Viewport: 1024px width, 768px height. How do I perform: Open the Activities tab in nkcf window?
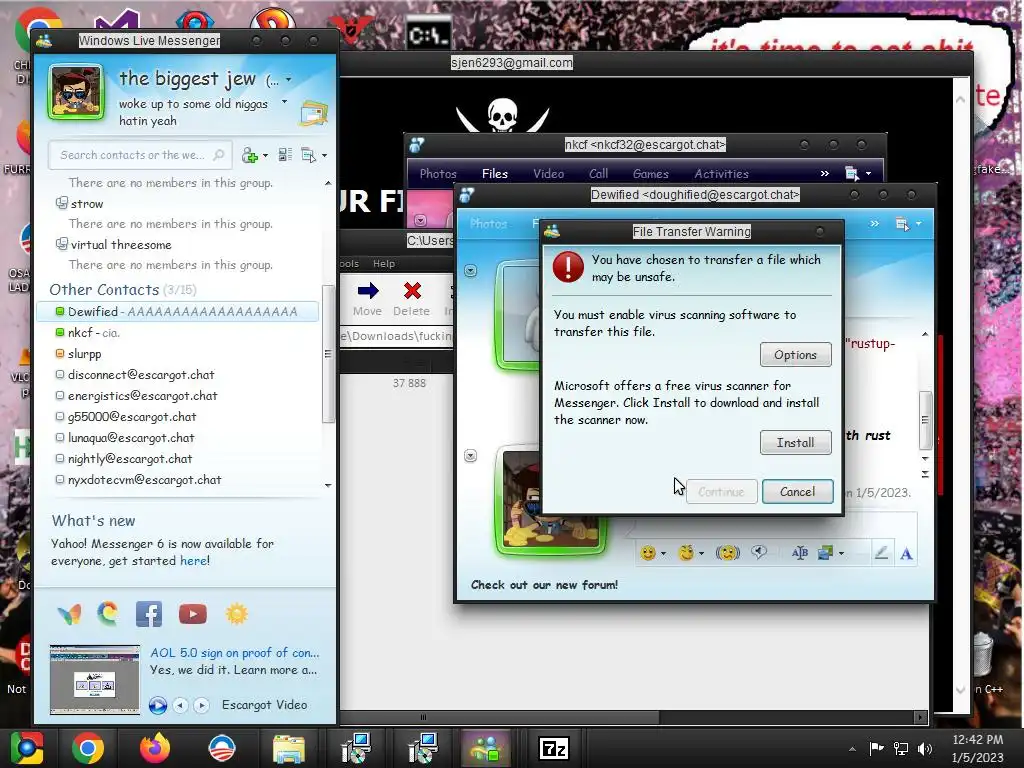click(721, 174)
